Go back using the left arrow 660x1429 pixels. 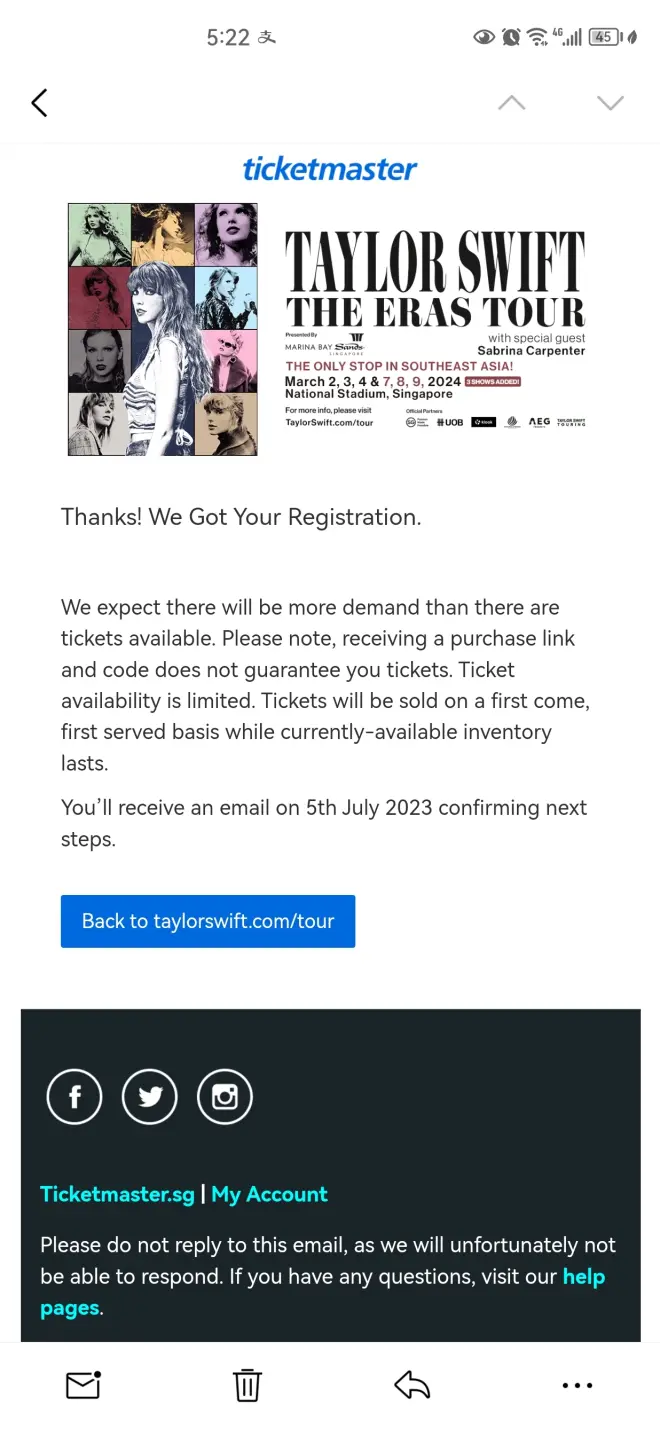click(39, 102)
